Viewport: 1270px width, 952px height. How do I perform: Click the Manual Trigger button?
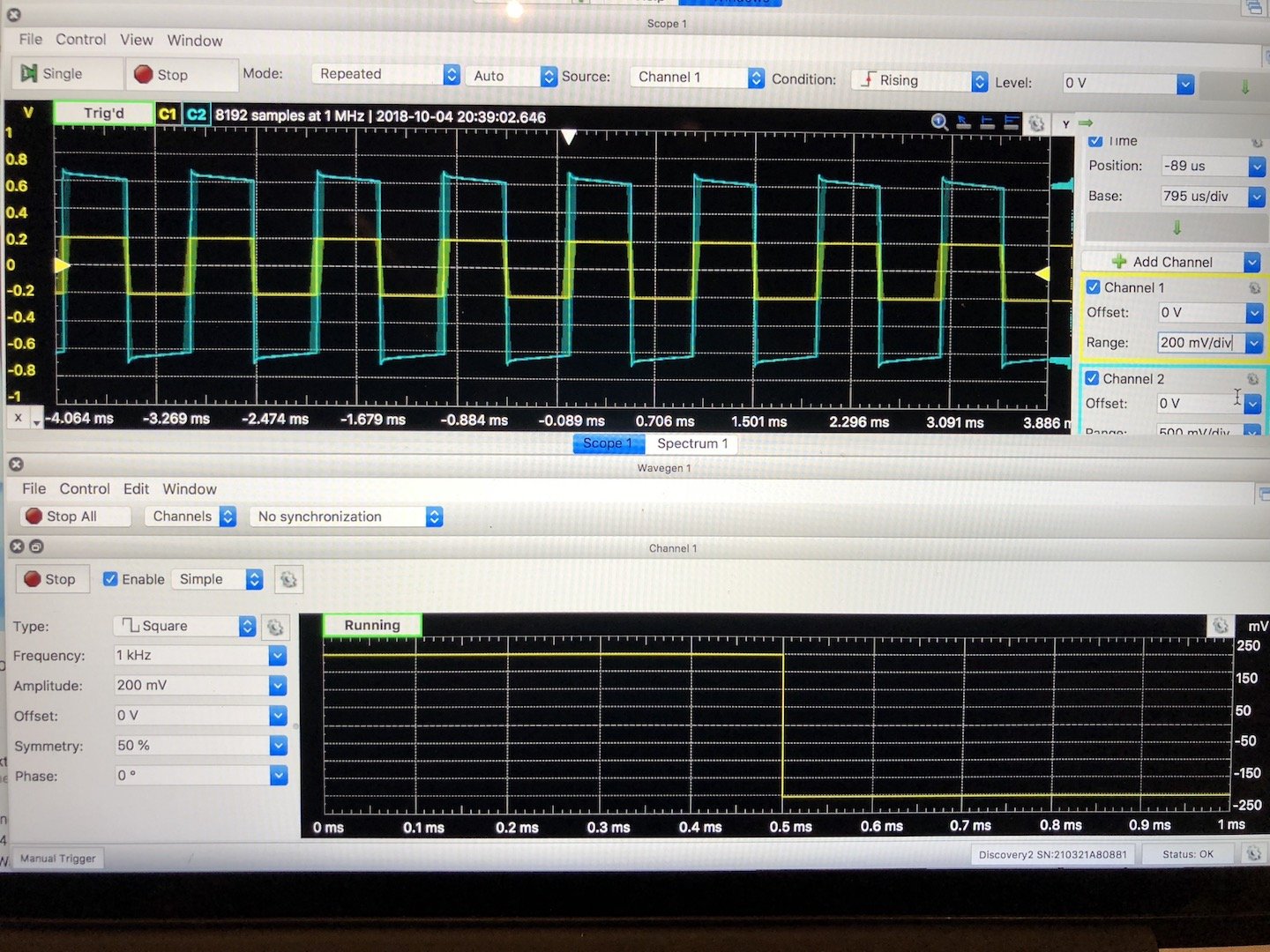pos(58,859)
